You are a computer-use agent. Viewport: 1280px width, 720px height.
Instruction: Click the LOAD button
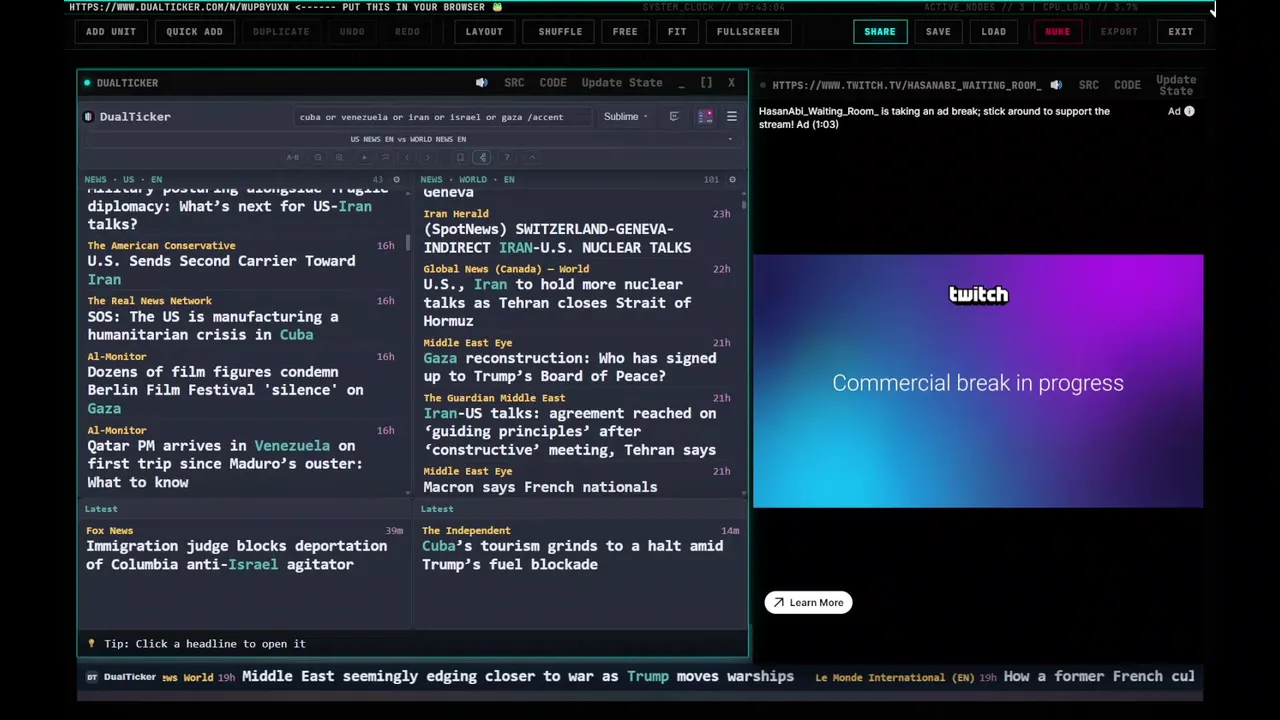[x=994, y=31]
